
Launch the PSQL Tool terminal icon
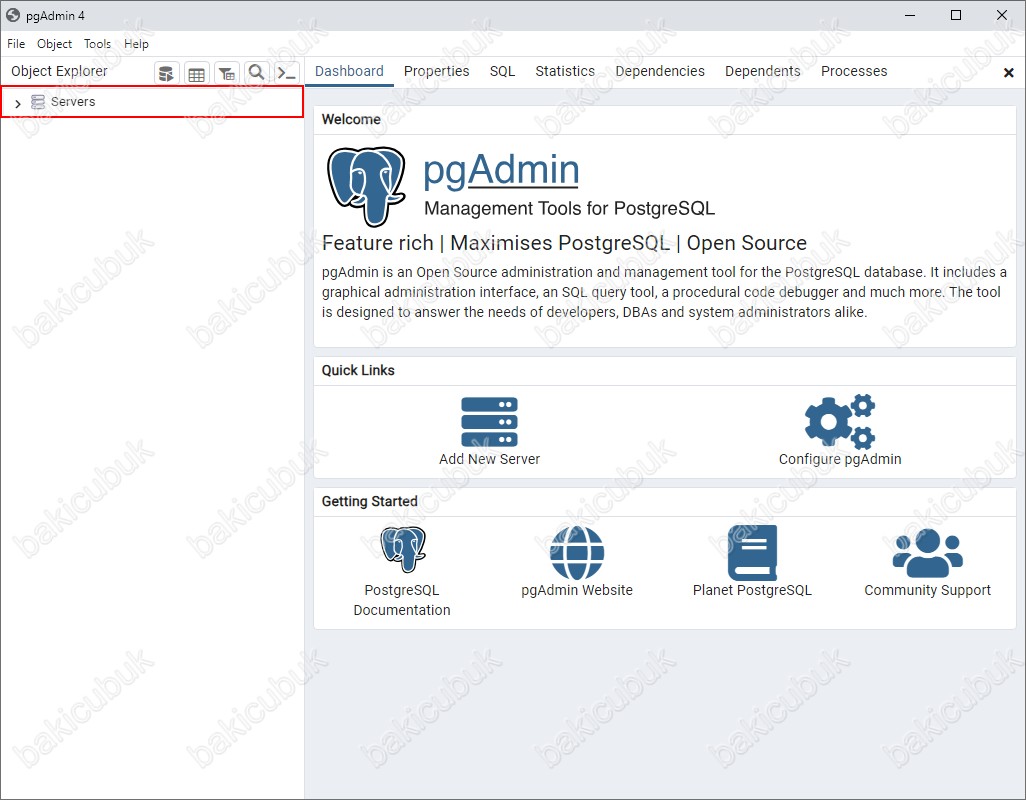(287, 73)
